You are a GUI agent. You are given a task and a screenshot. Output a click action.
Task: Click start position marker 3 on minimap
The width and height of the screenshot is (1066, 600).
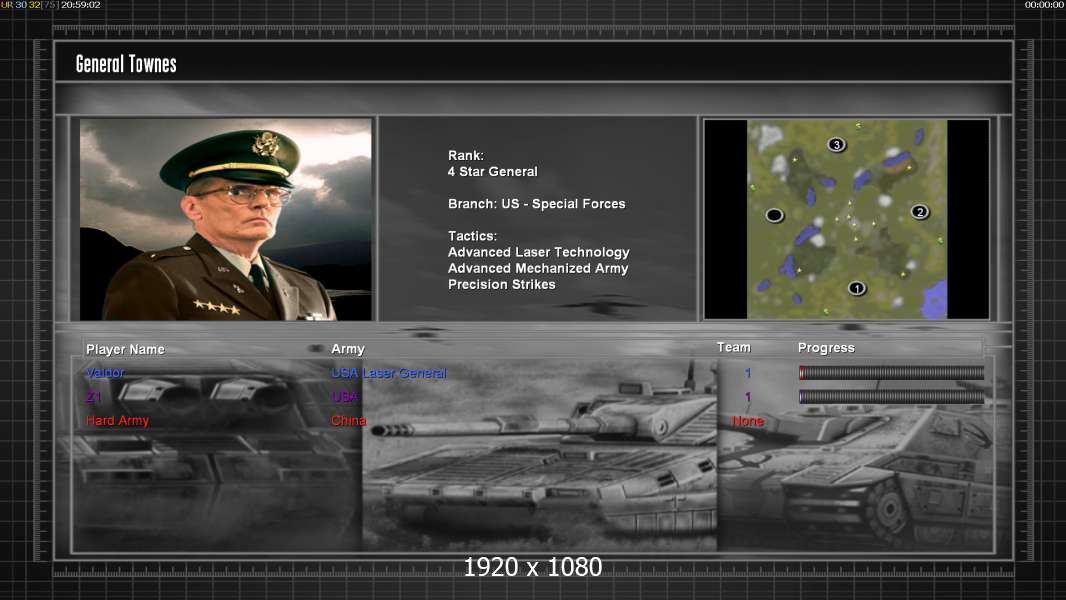point(836,145)
